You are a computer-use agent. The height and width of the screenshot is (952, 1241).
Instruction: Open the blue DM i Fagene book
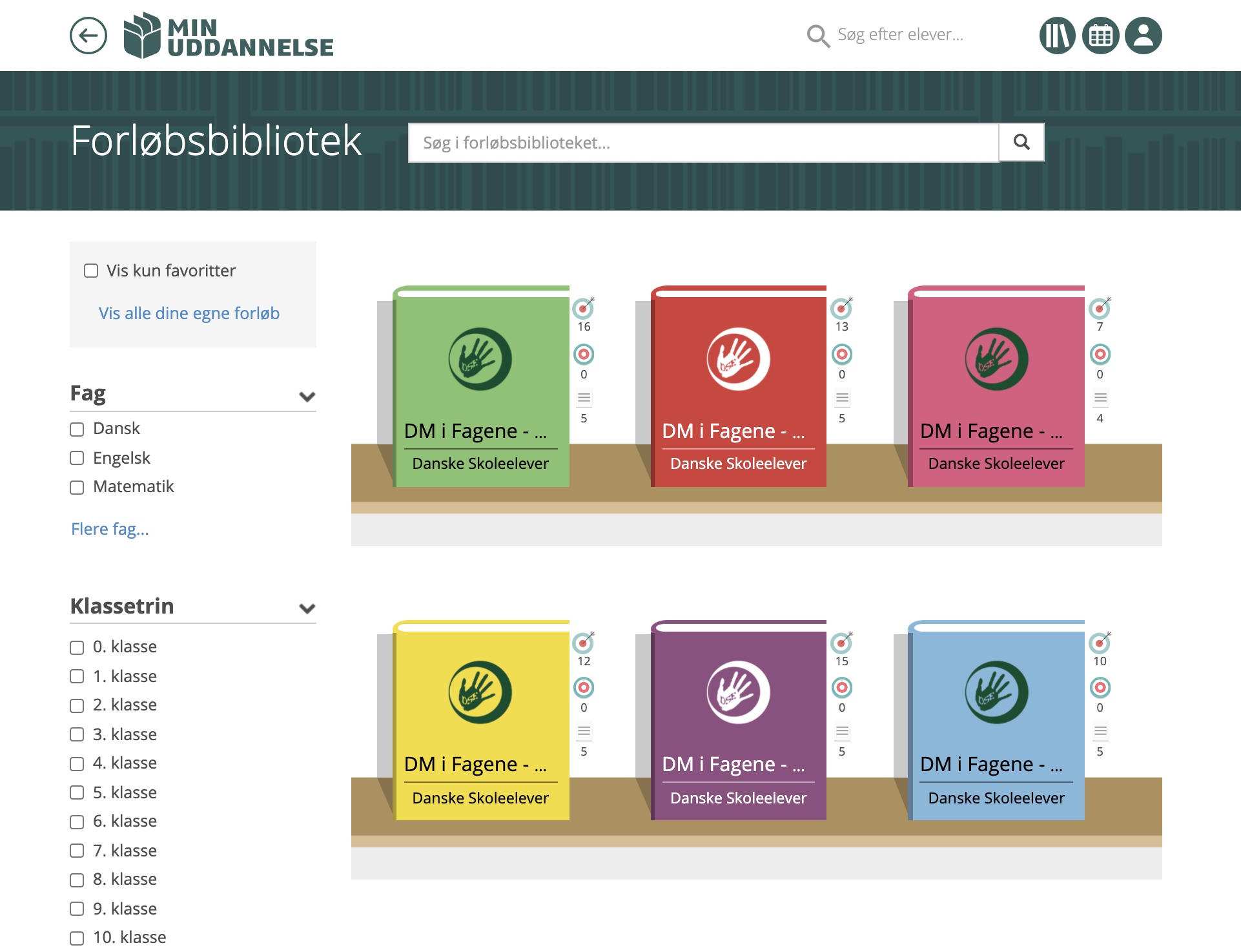tap(996, 720)
